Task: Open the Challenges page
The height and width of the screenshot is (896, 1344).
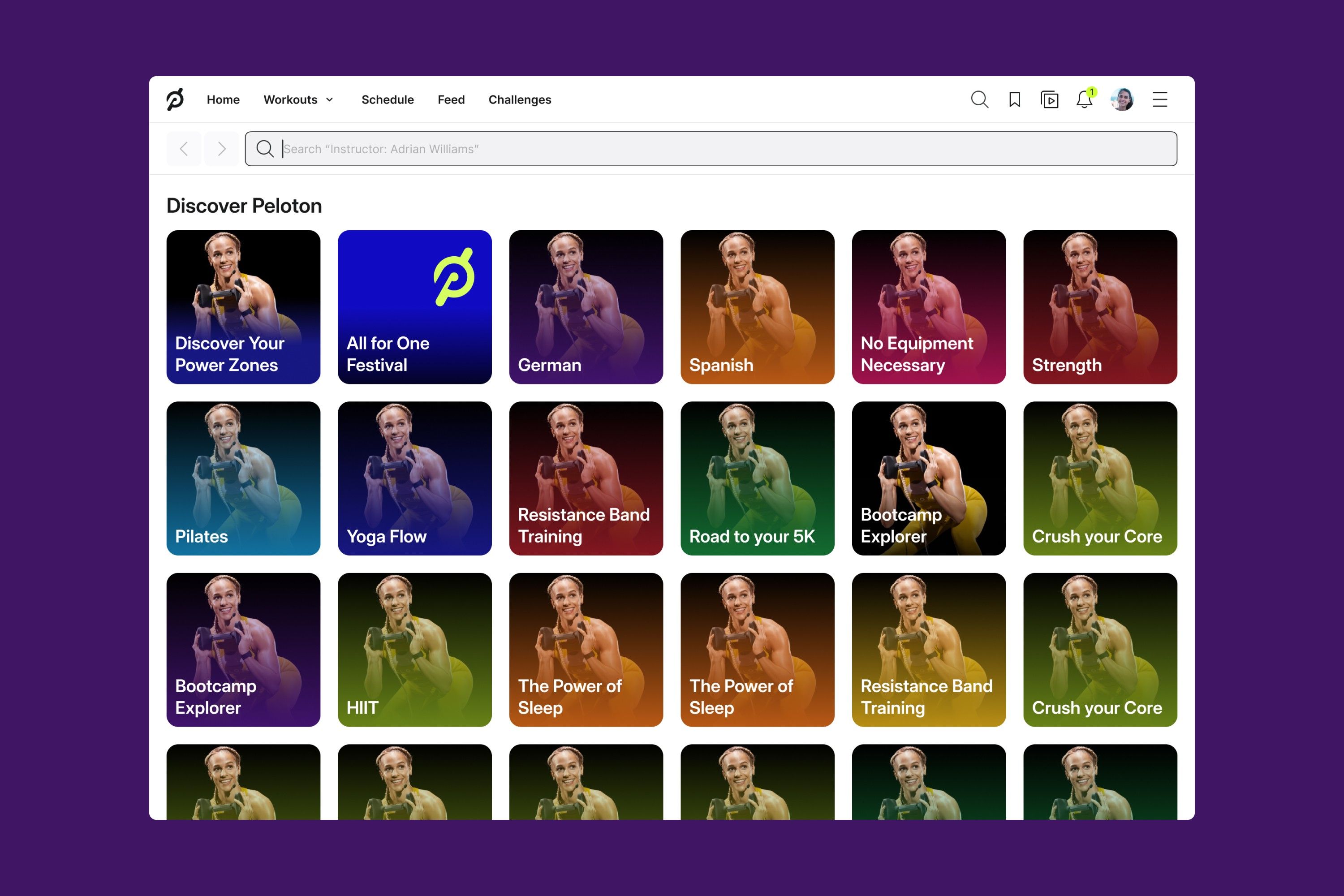Action: point(519,99)
